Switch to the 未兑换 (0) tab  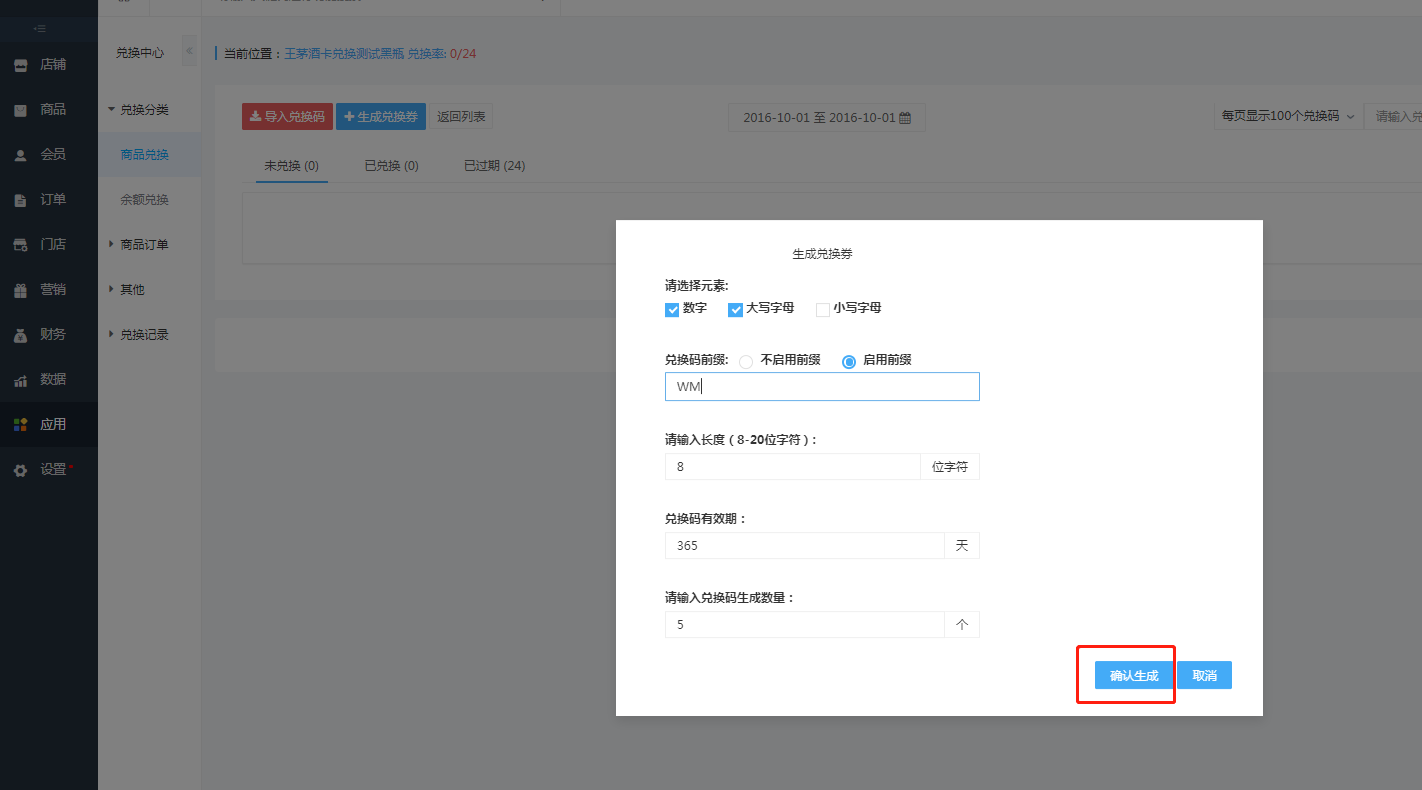click(291, 166)
